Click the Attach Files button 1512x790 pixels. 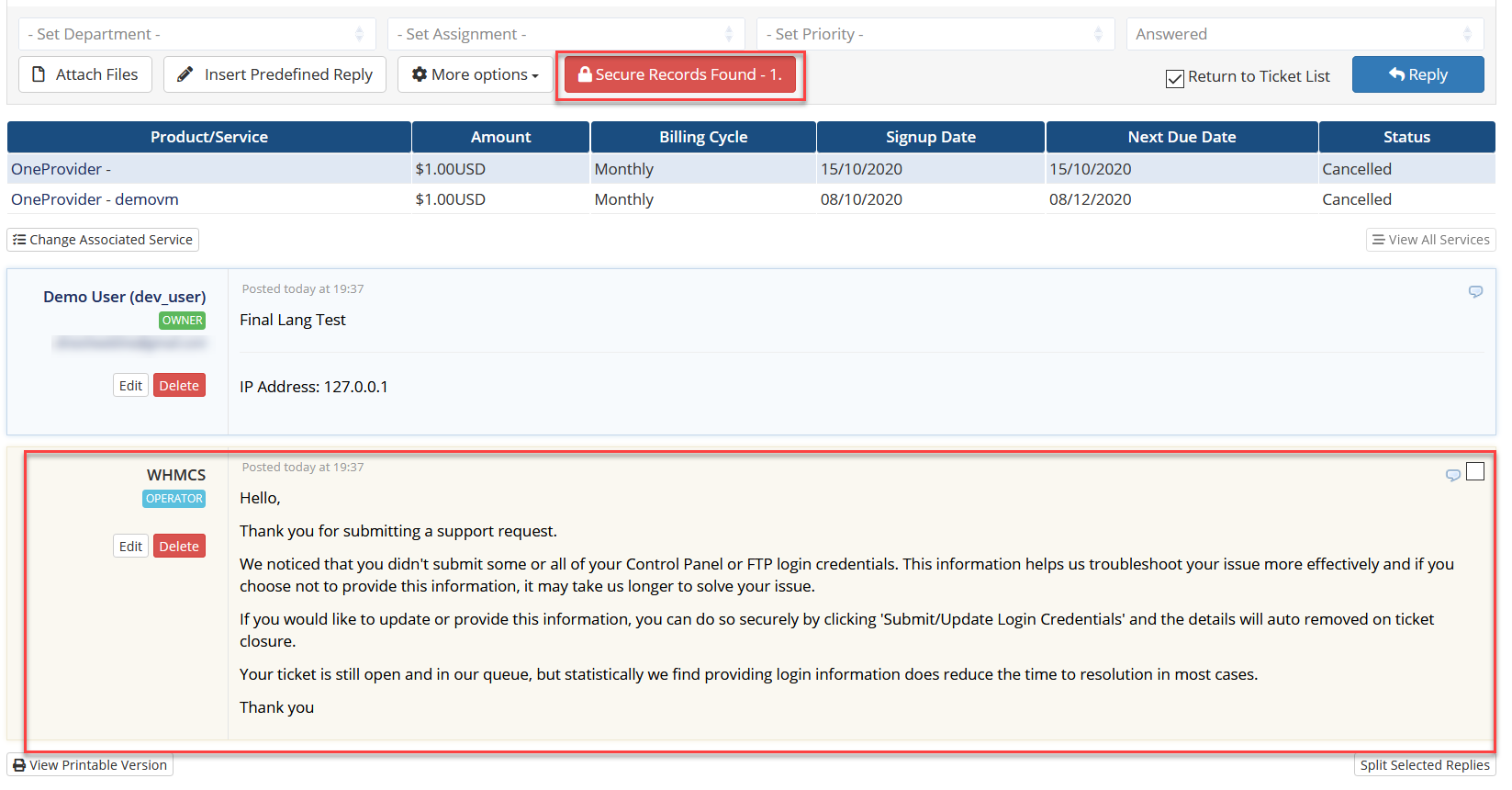pyautogui.click(x=85, y=74)
